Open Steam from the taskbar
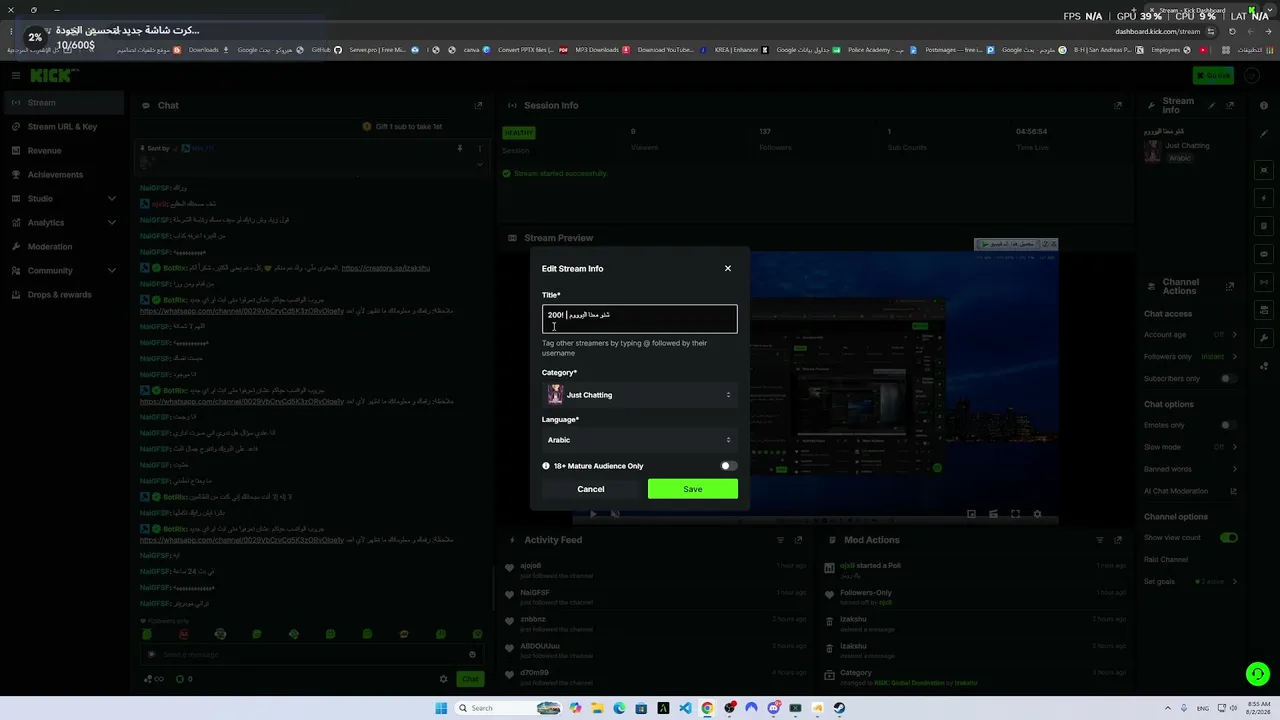 839,708
